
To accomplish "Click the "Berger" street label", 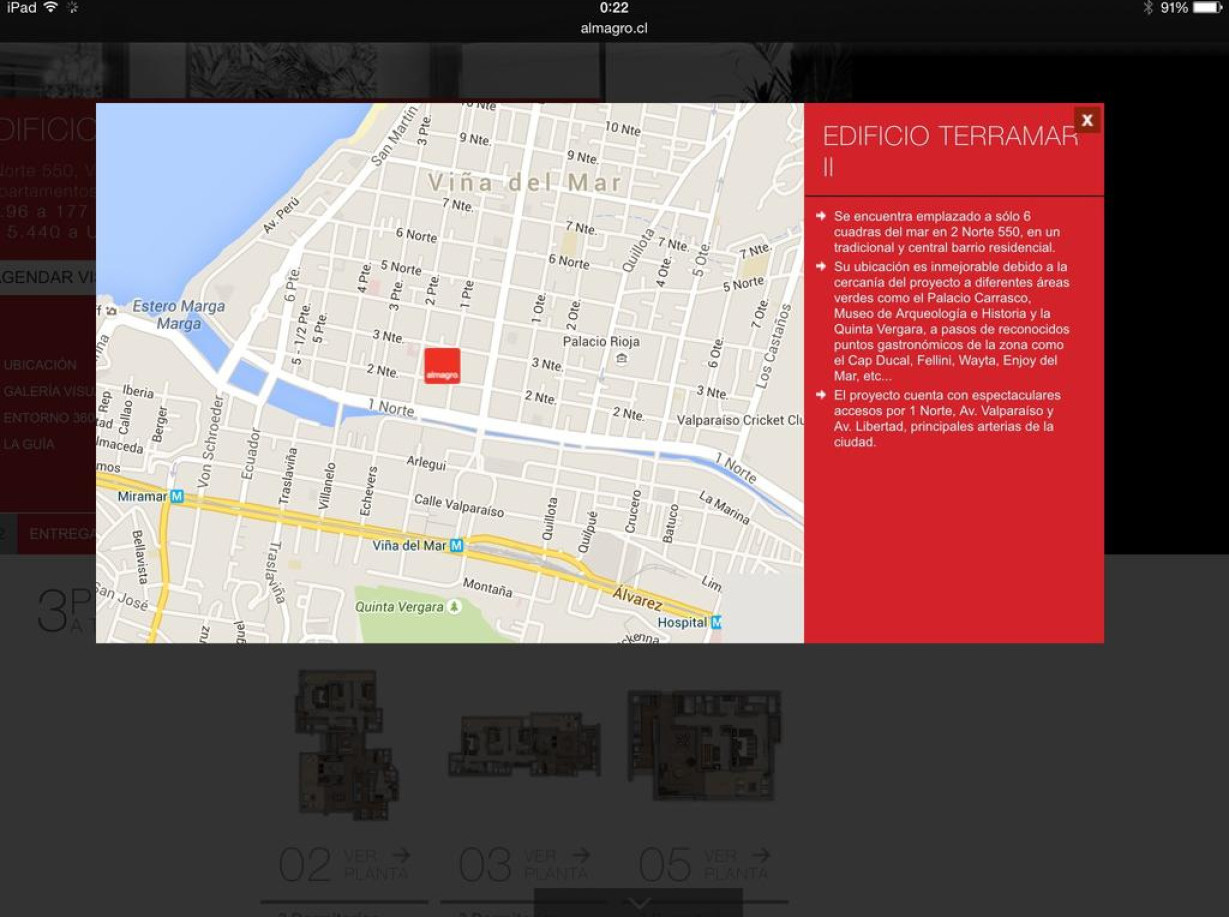I will [161, 424].
